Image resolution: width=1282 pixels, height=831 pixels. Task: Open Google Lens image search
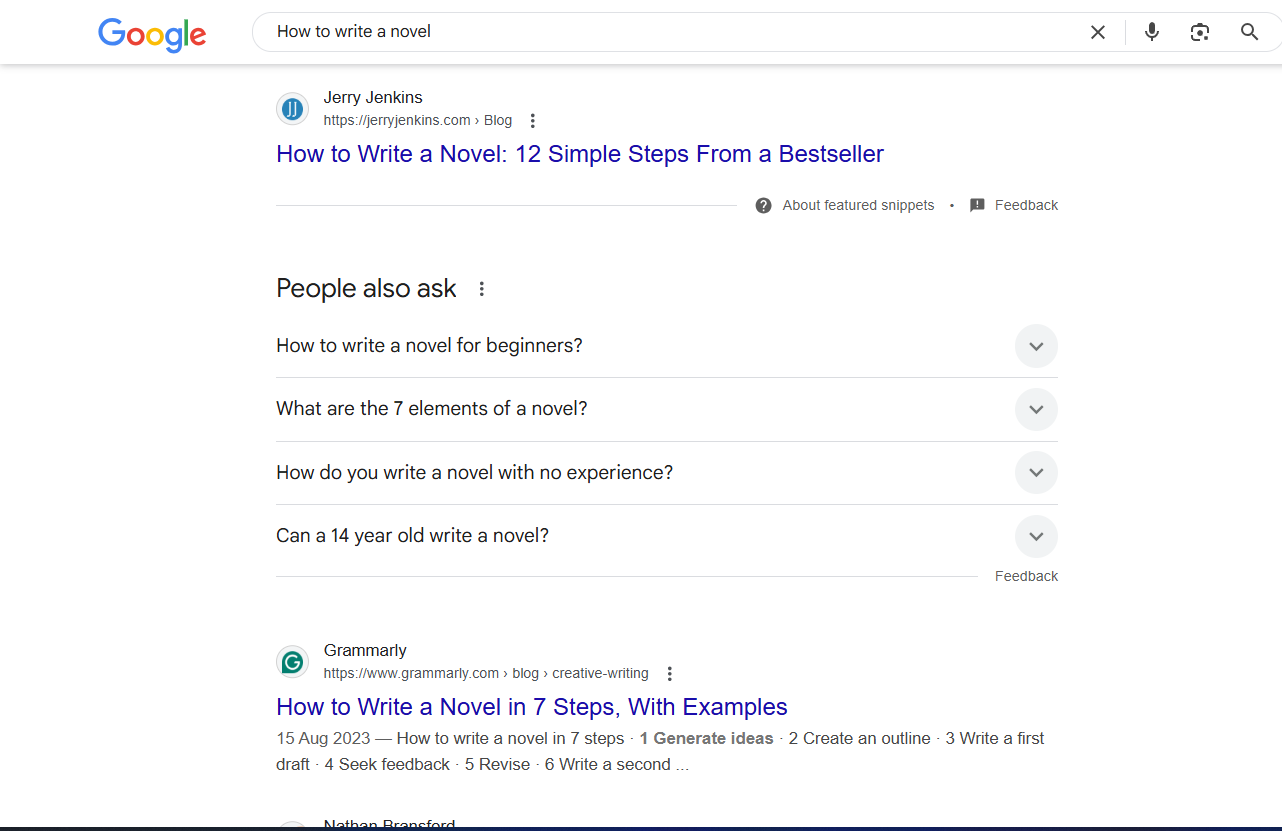pos(1199,32)
